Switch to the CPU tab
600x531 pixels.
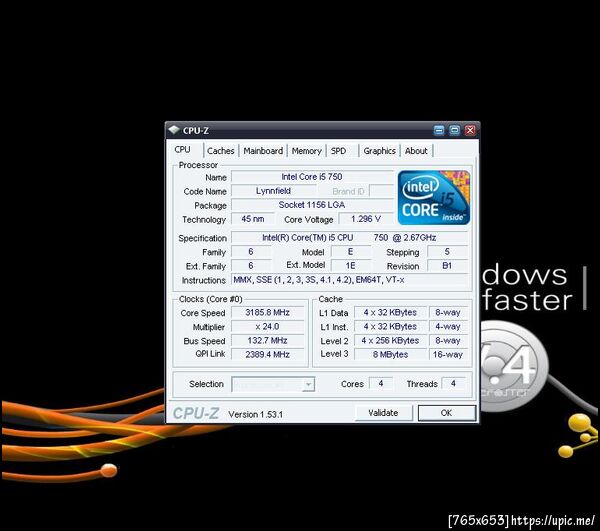[x=183, y=150]
